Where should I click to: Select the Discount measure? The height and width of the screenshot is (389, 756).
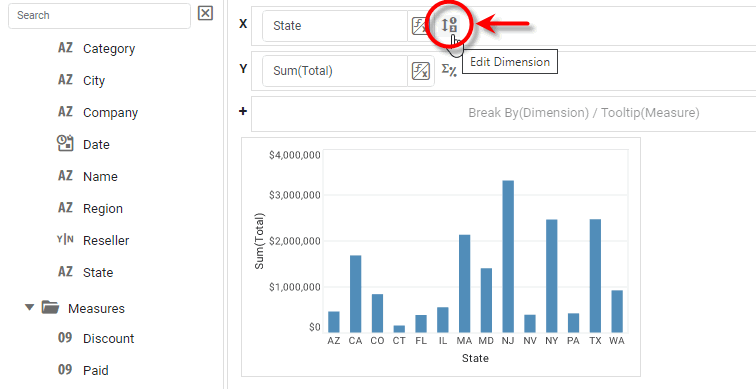pos(108,338)
